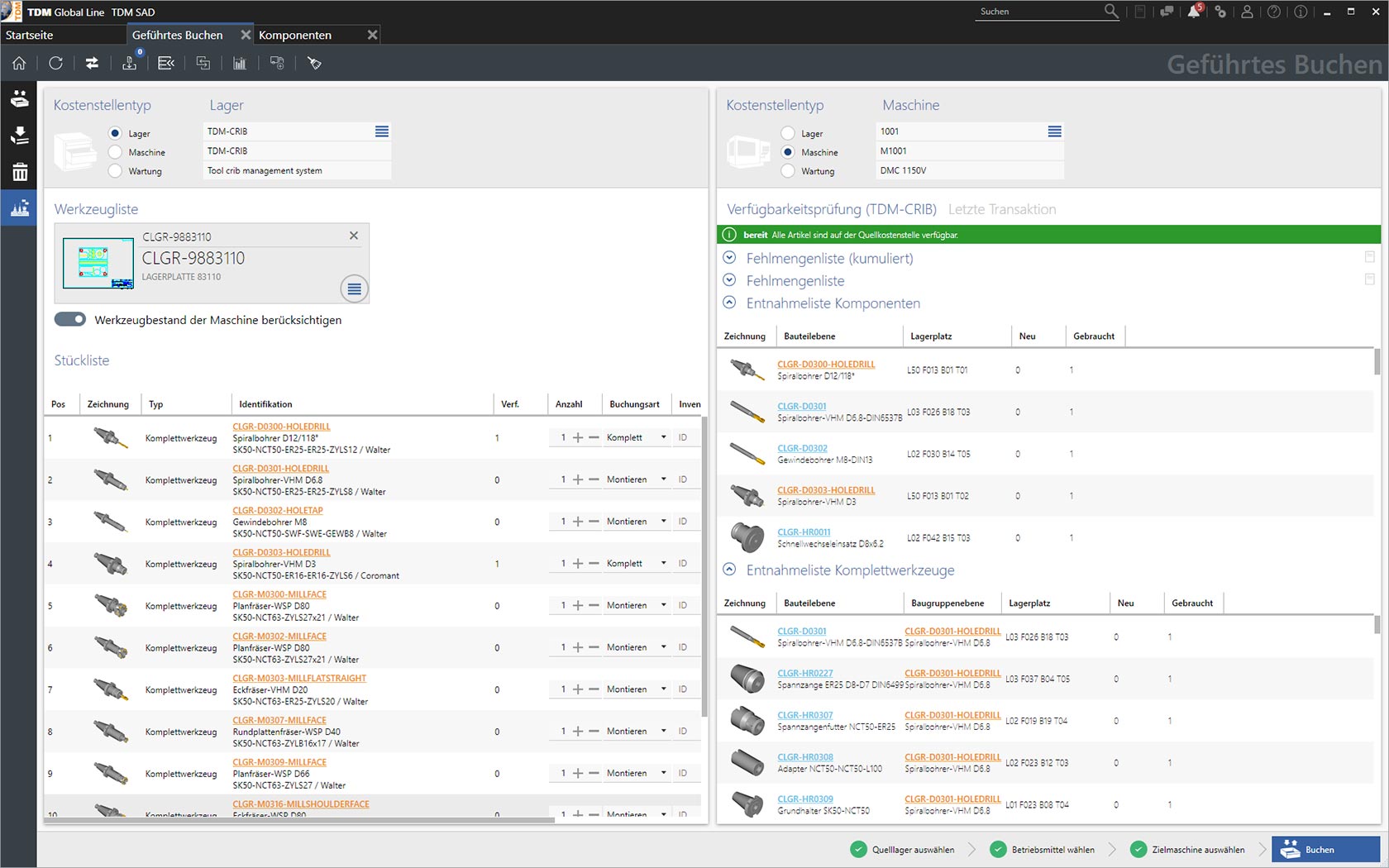The height and width of the screenshot is (868, 1389).
Task: Click the Suchen search field
Action: 1039,12
